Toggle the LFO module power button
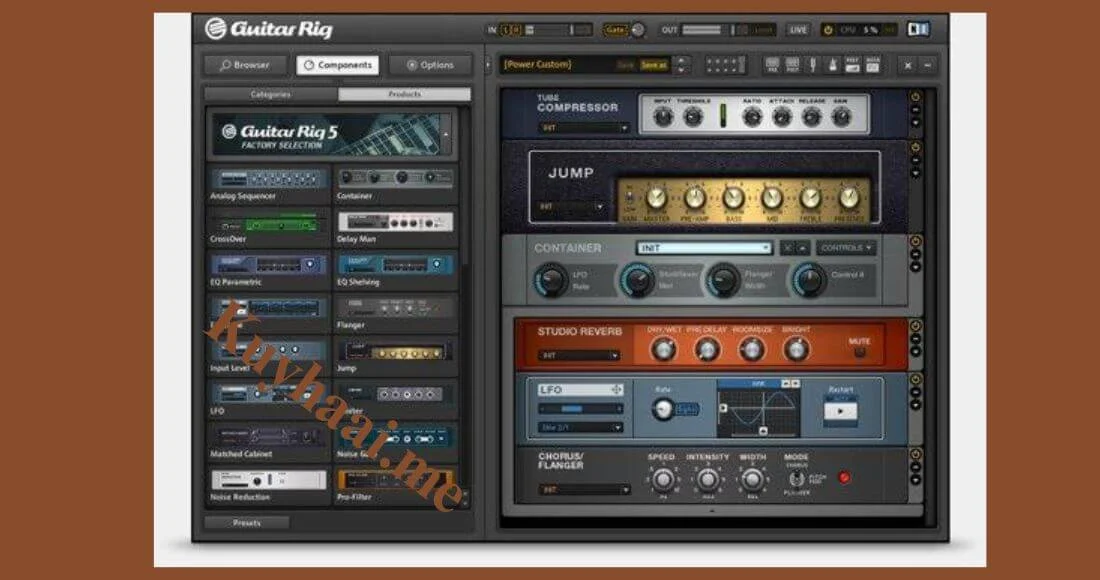Viewport: 1100px width, 580px height. click(915, 379)
